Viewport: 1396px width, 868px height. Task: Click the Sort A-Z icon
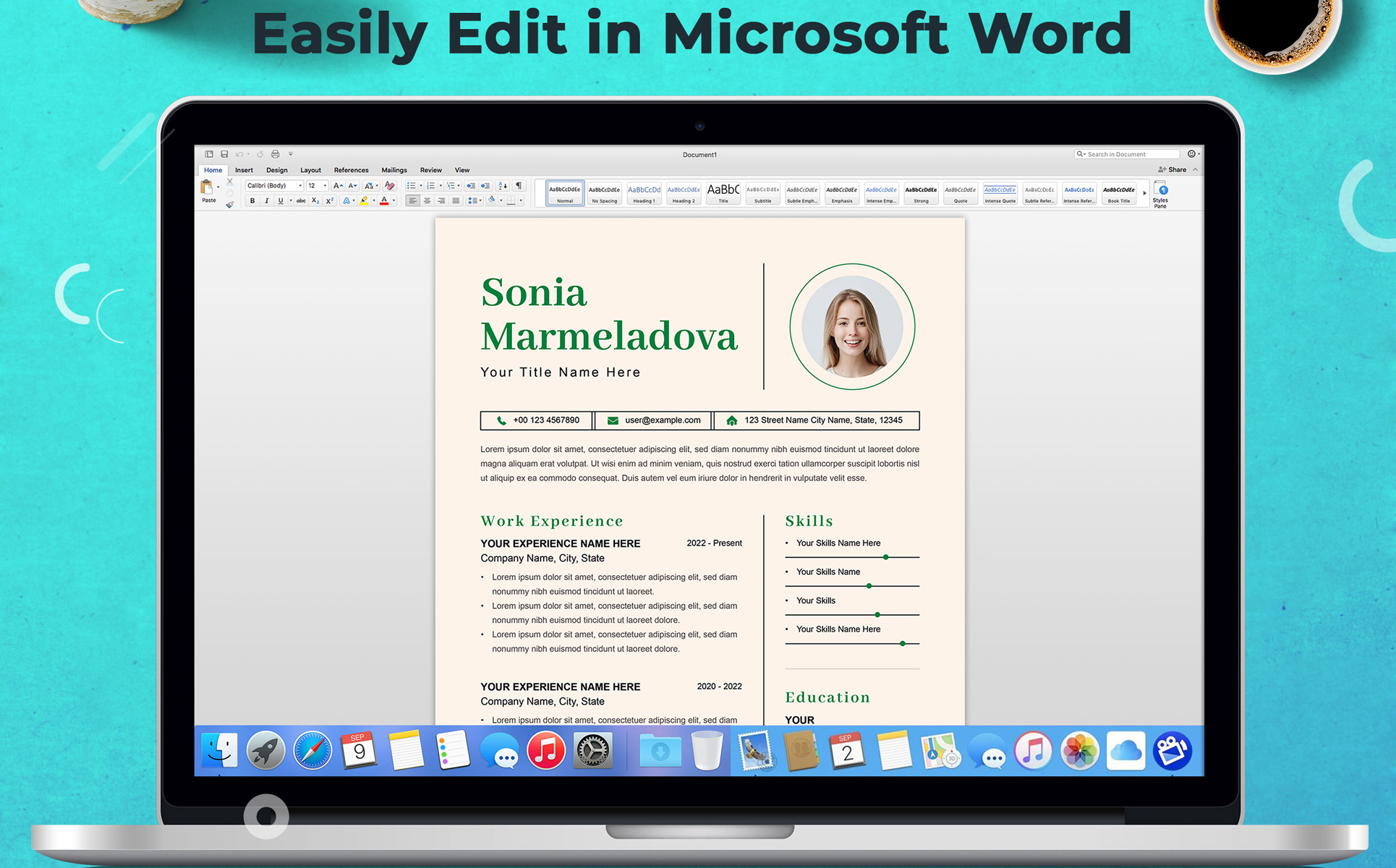(x=503, y=186)
